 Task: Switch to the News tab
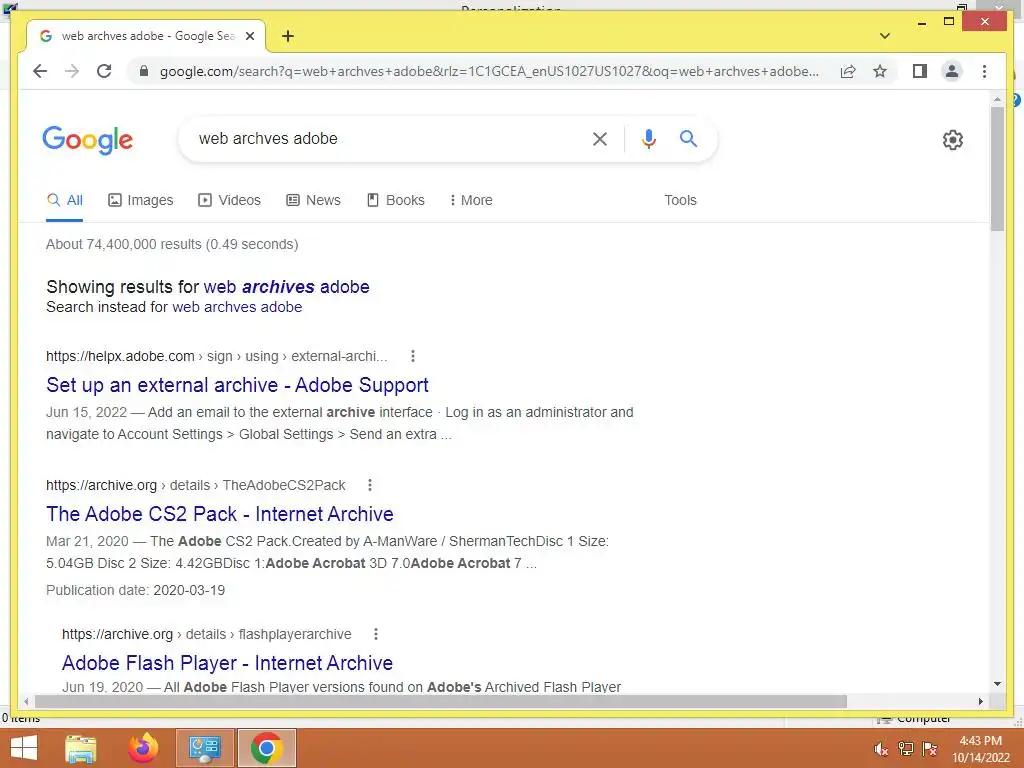point(313,200)
